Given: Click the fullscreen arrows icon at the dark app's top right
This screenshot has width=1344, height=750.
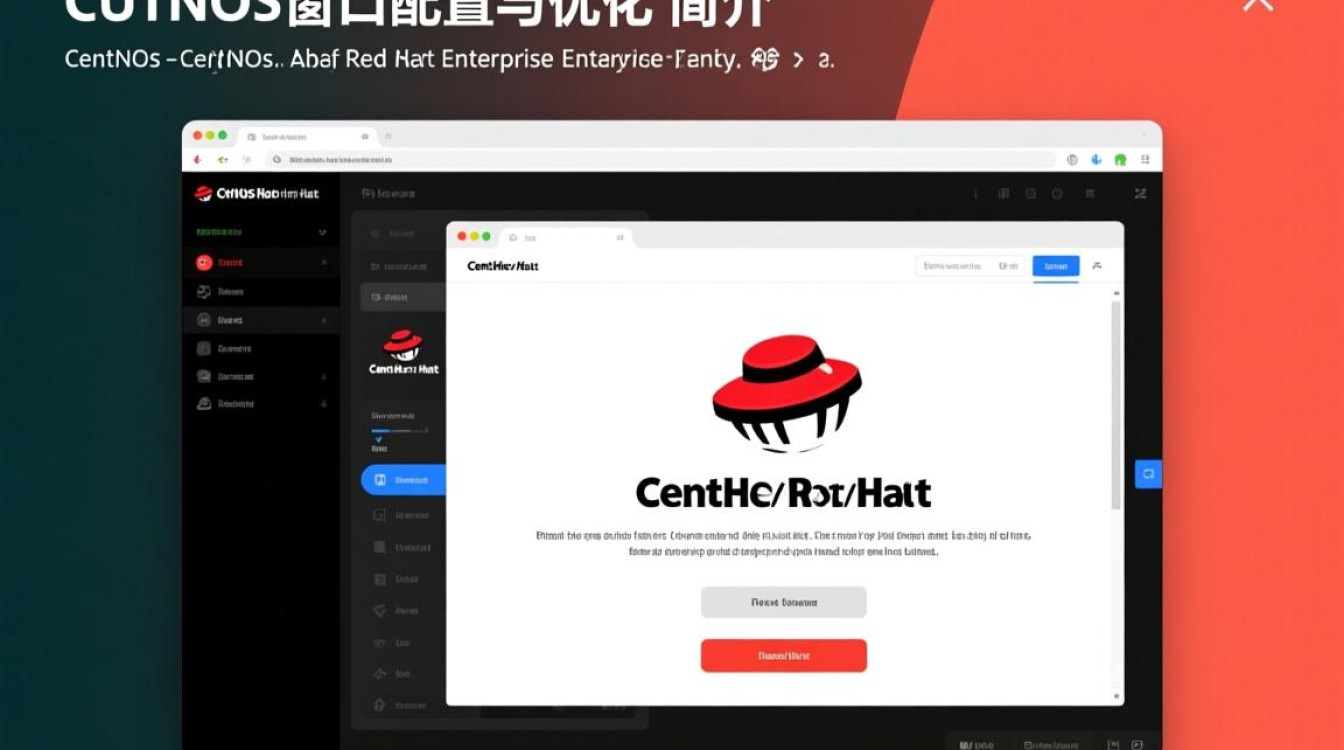Looking at the screenshot, I should (1141, 193).
